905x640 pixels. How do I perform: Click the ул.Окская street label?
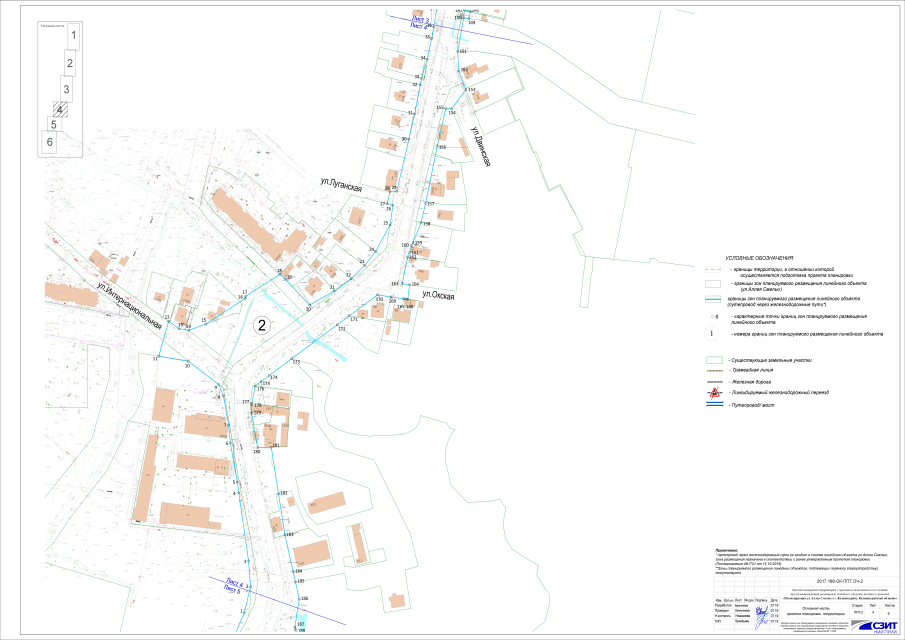point(438,296)
